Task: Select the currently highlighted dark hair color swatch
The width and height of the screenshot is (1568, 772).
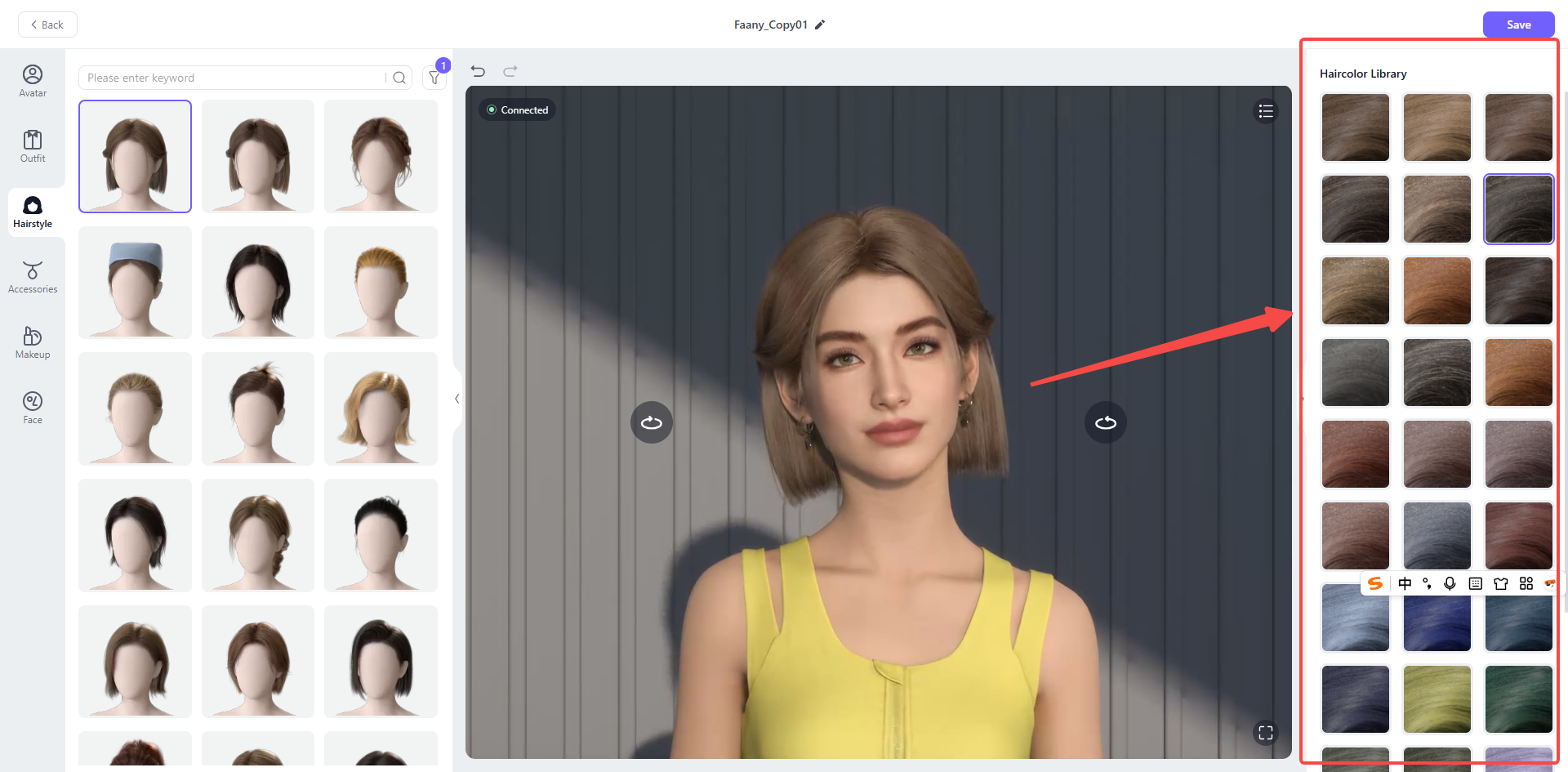Action: click(x=1519, y=209)
